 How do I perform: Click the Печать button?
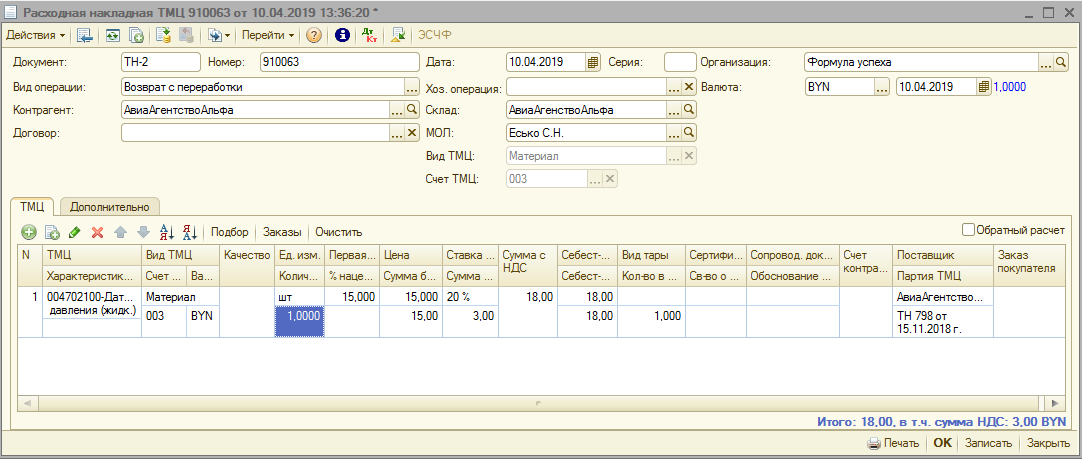click(x=894, y=443)
